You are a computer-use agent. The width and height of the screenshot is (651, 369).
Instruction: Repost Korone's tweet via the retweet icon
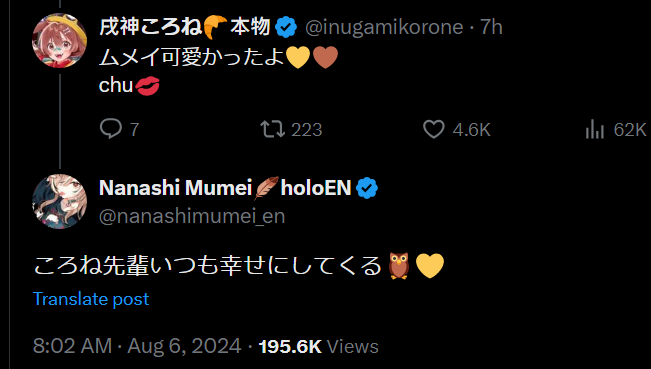272,129
